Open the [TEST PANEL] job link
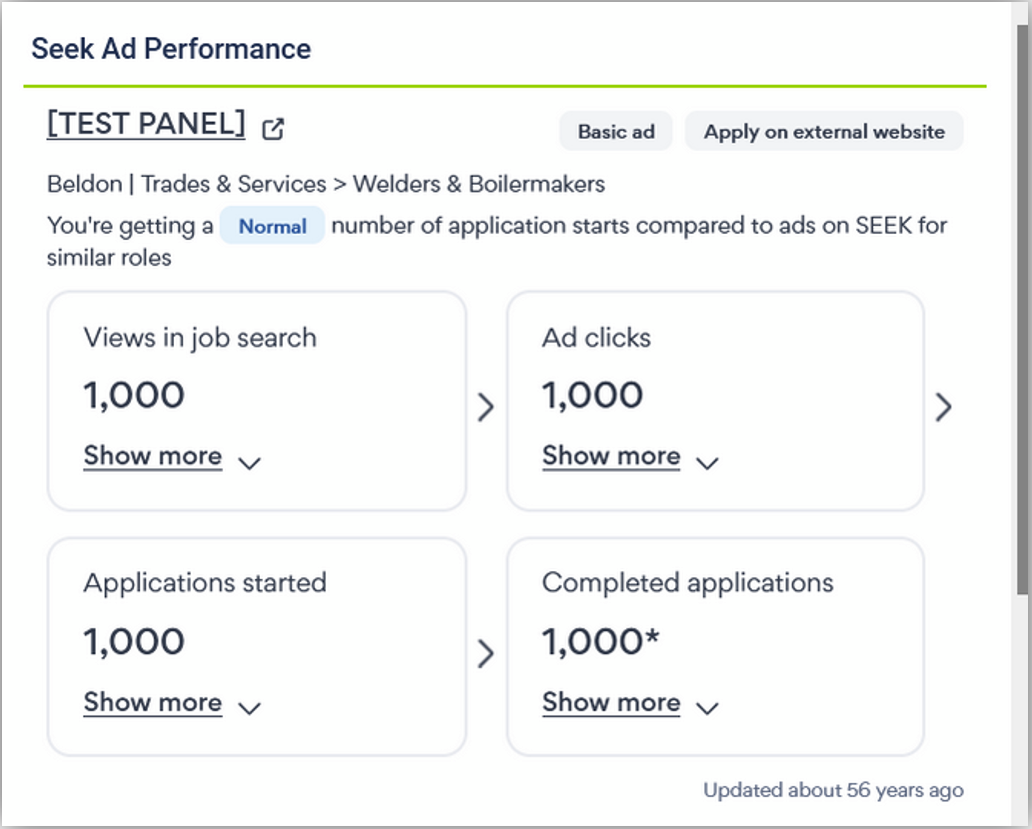This screenshot has width=1032, height=829. pyautogui.click(x=146, y=123)
